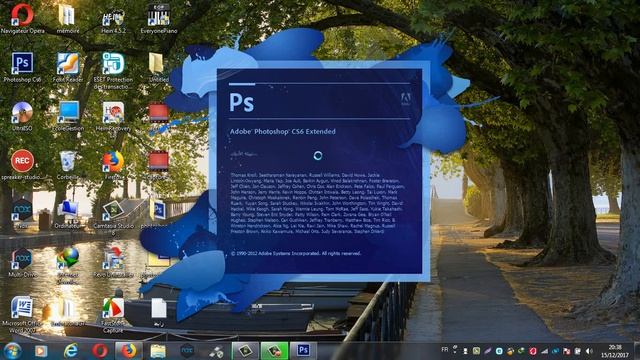Open the volume speaker icon in tray
The image size is (640, 360).
point(589,351)
